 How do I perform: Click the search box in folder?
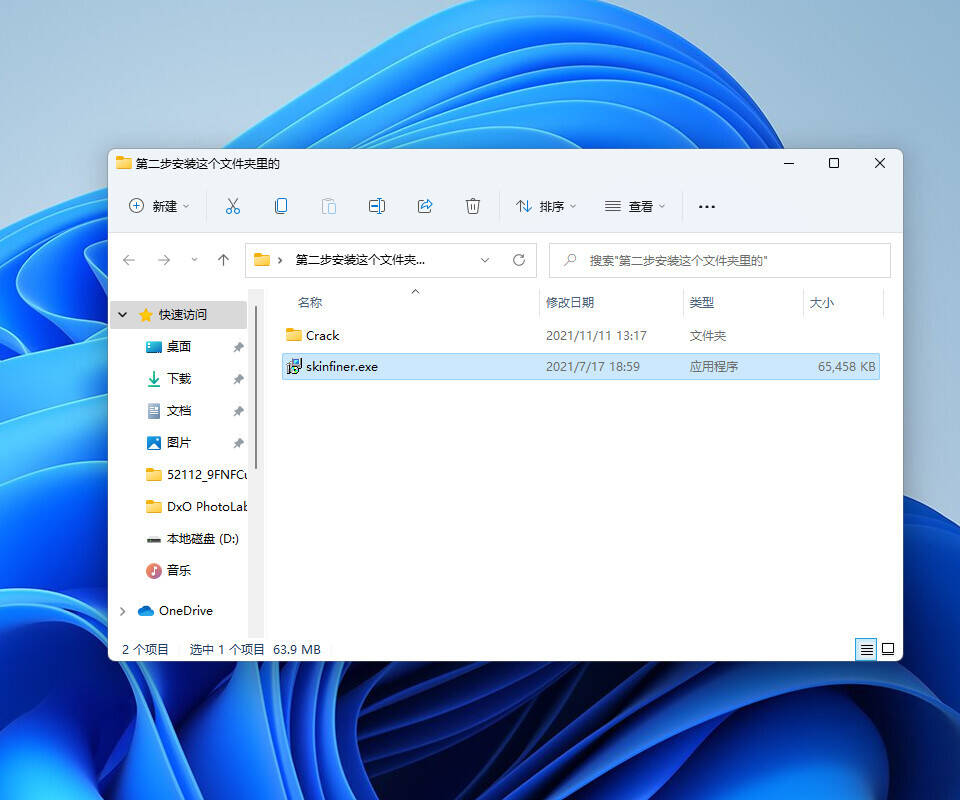pos(720,260)
